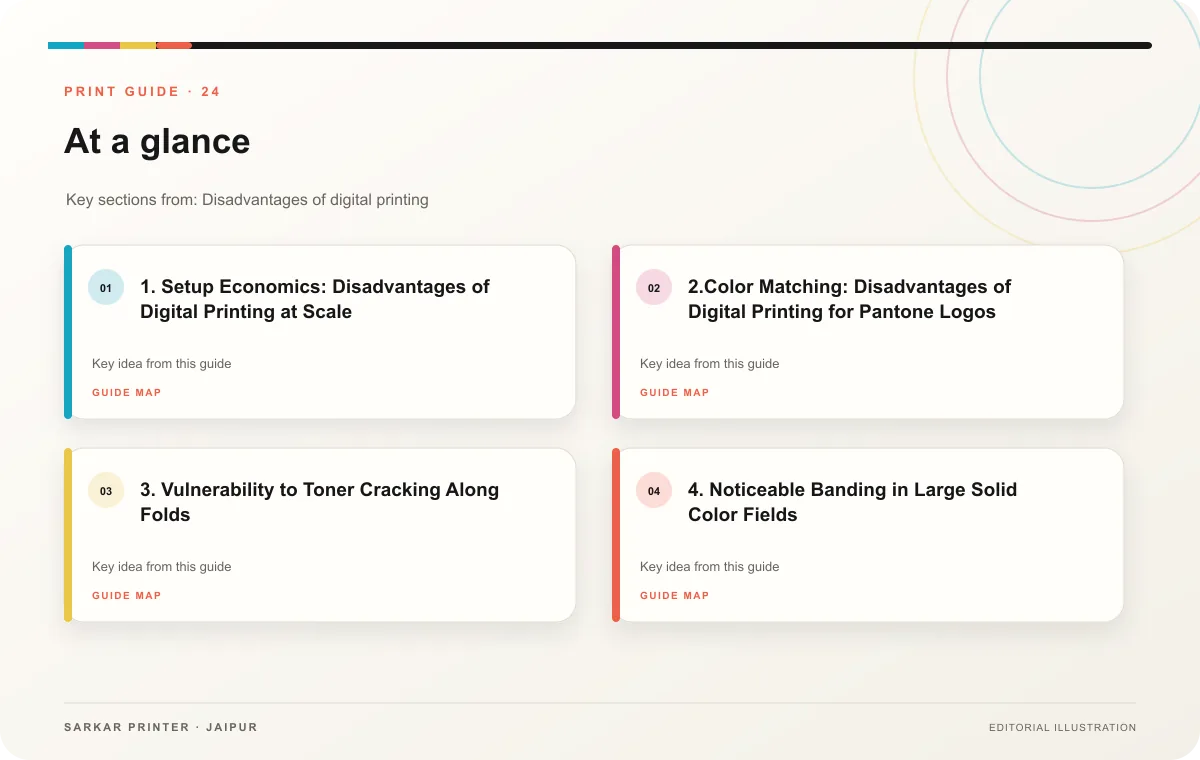Click the 04 number badge
The height and width of the screenshot is (760, 1200).
tap(654, 491)
